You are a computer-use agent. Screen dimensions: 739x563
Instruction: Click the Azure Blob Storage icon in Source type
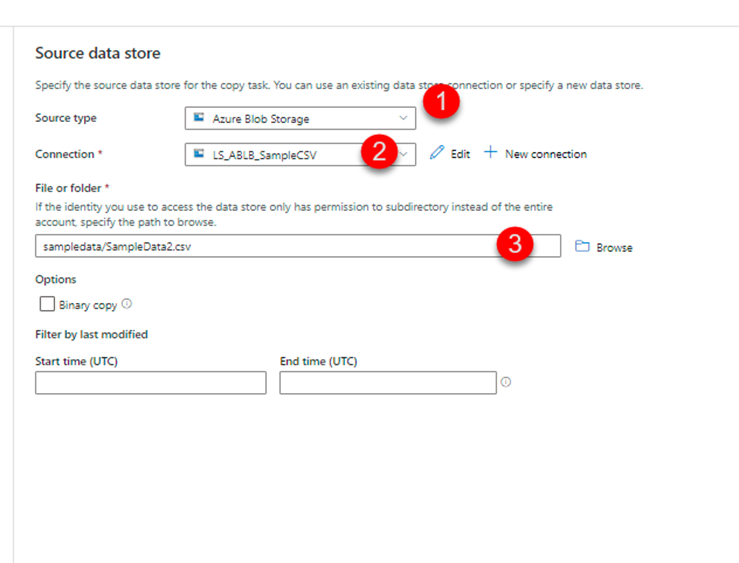click(x=199, y=117)
